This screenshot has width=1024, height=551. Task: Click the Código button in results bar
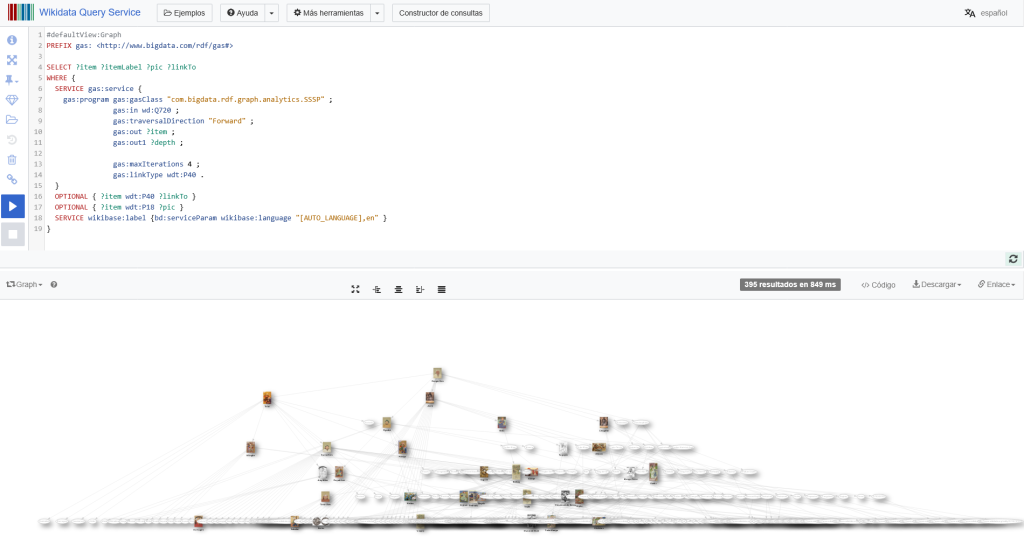coord(878,285)
